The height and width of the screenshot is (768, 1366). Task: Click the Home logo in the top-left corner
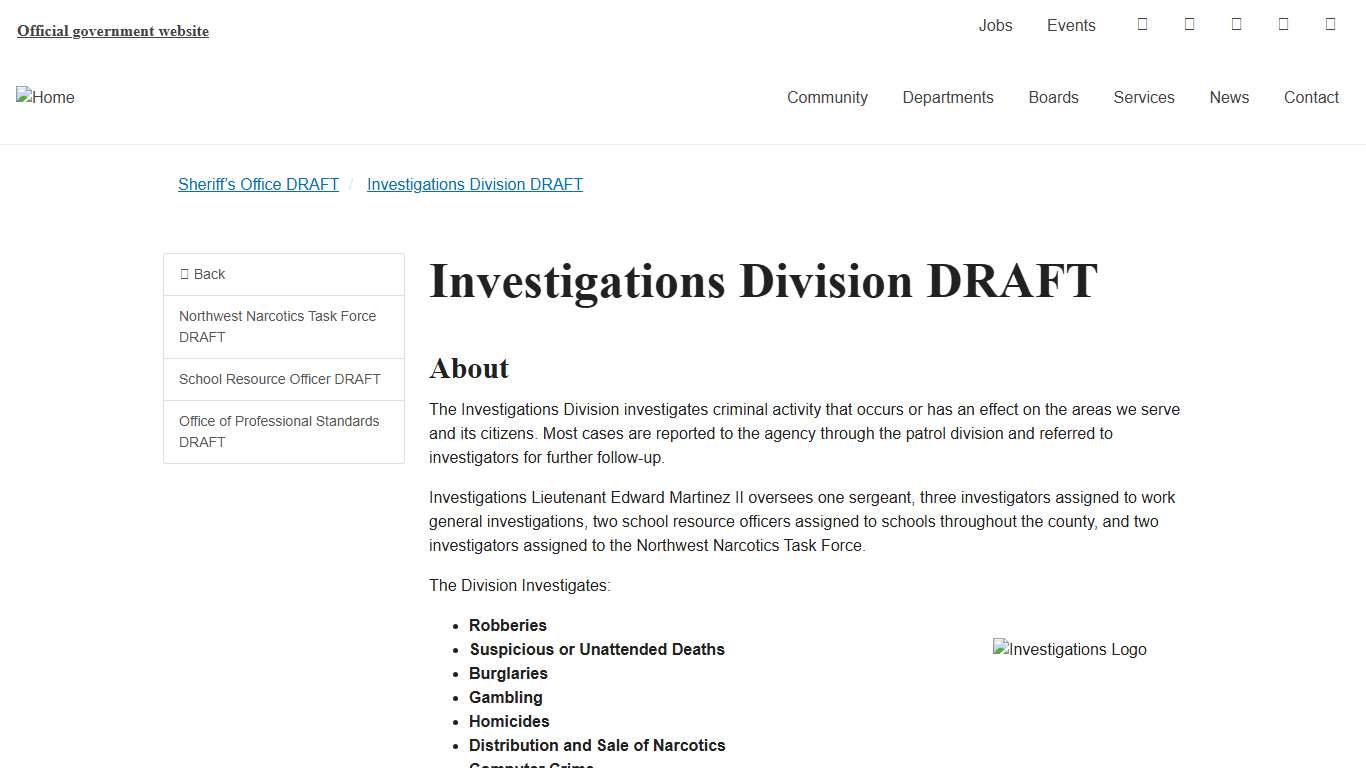[45, 97]
